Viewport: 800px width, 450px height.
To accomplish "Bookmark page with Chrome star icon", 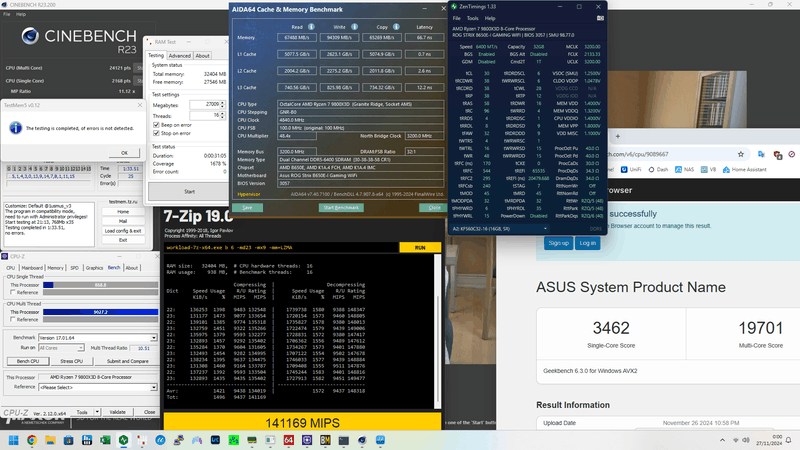I will point(741,154).
